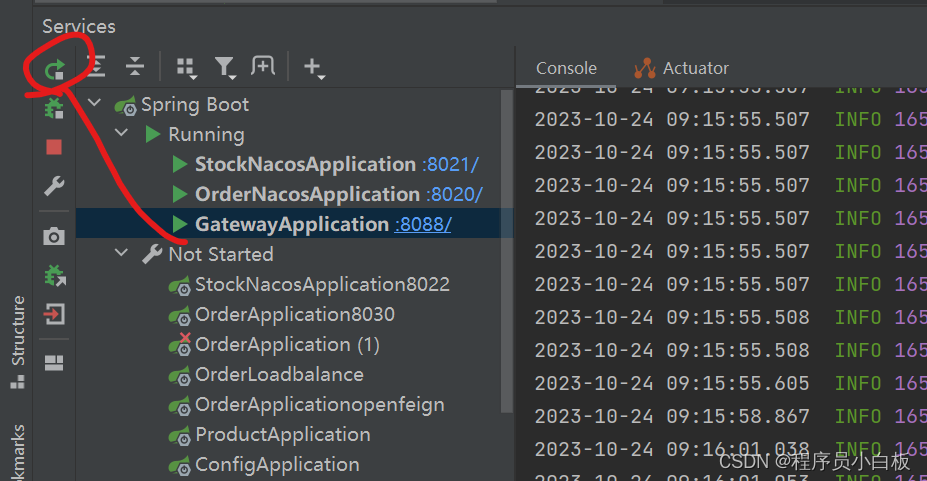The height and width of the screenshot is (481, 927).
Task: Click Open in New Tab icon
Action: pyautogui.click(x=262, y=66)
